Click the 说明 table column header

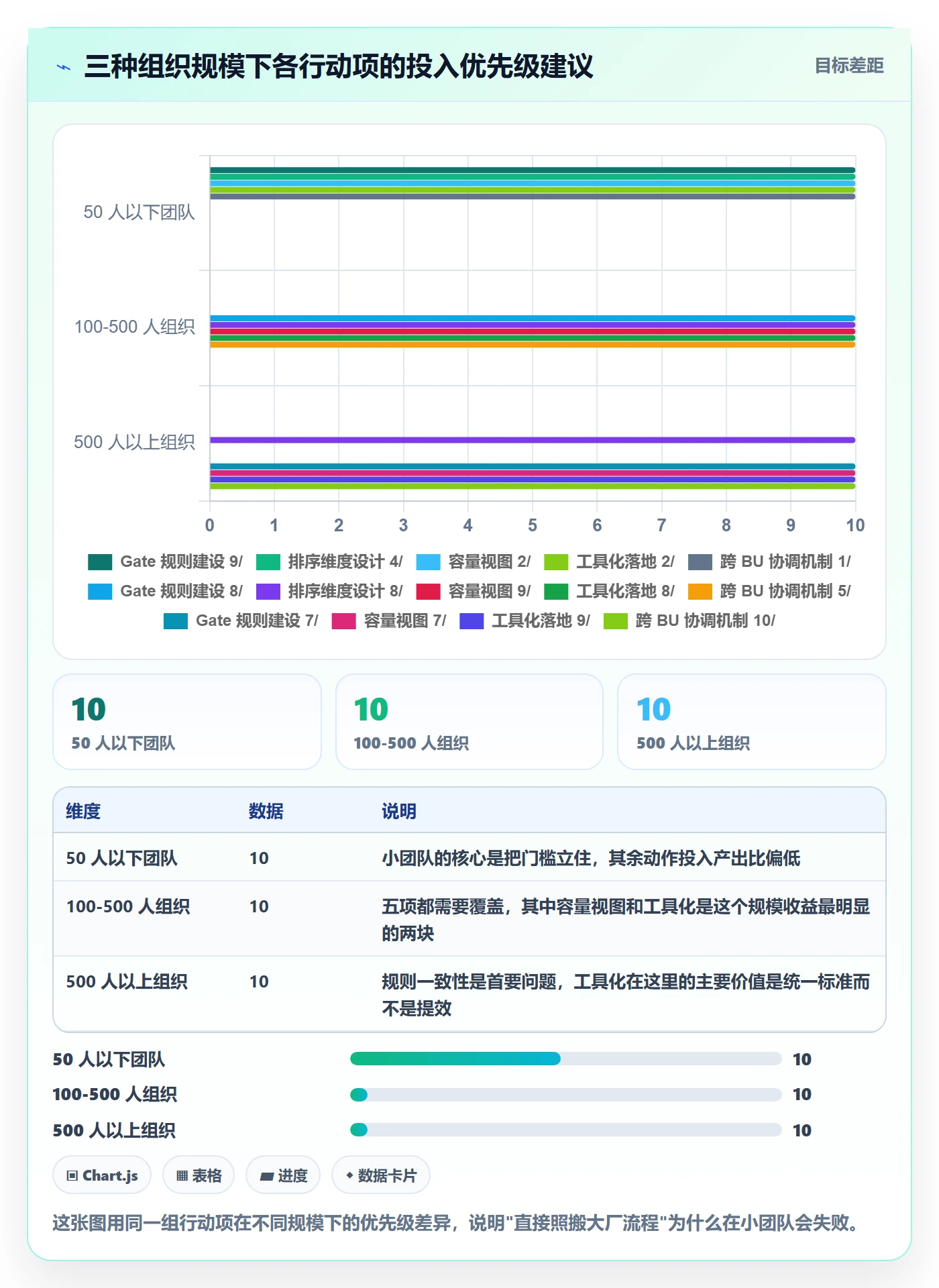(x=399, y=811)
